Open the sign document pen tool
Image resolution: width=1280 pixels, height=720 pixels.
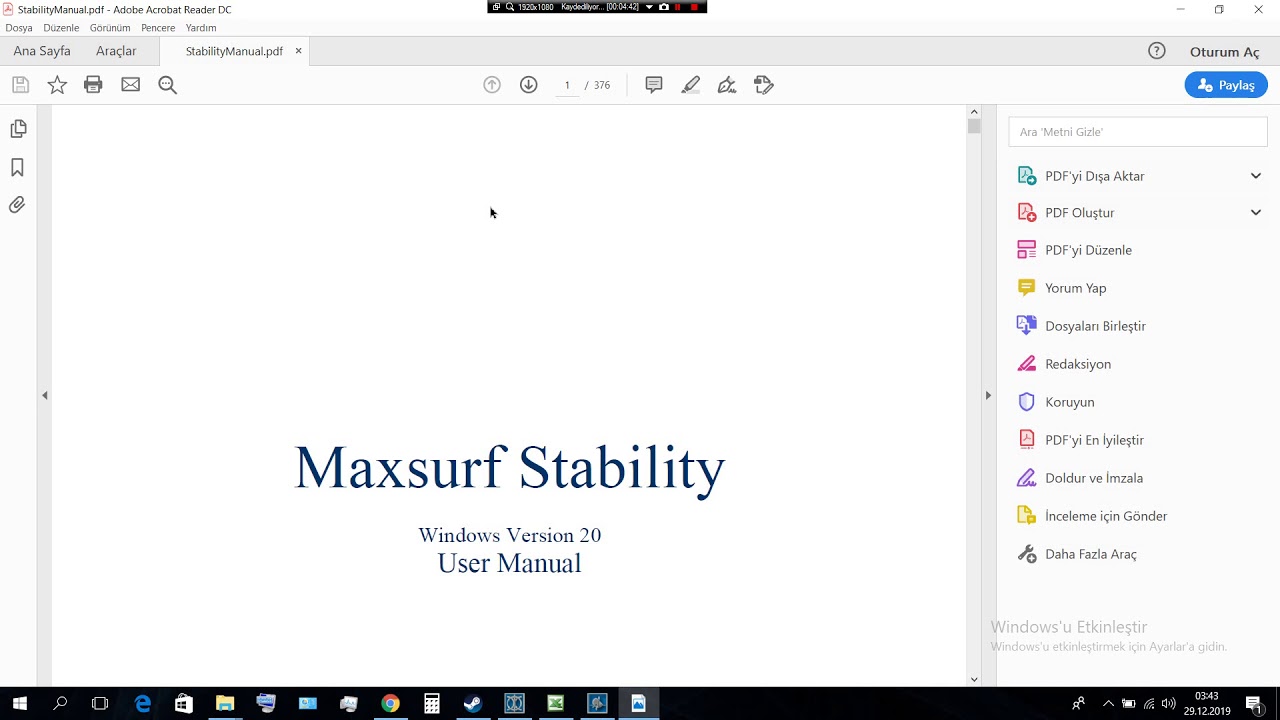(727, 85)
